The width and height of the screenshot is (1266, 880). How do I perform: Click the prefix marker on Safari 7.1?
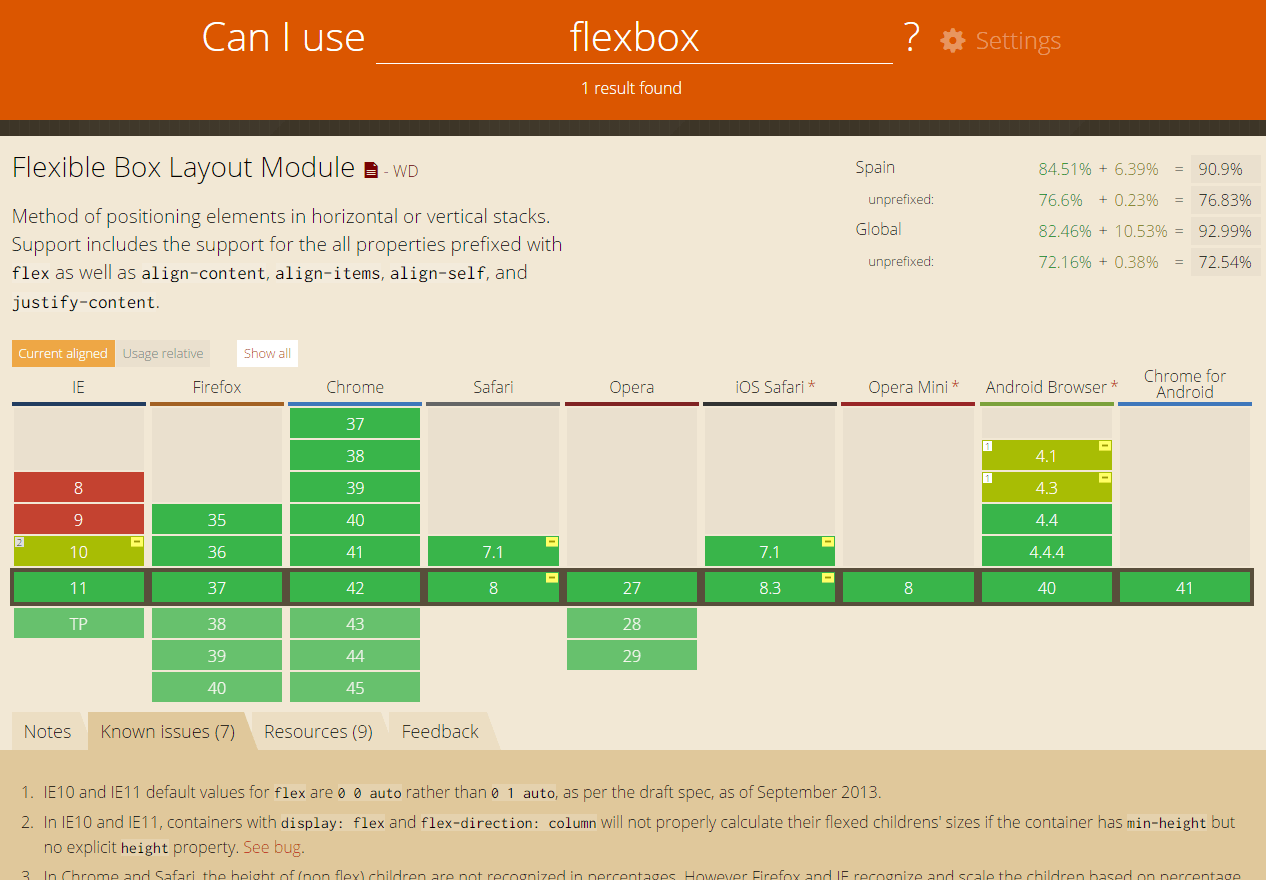click(551, 541)
